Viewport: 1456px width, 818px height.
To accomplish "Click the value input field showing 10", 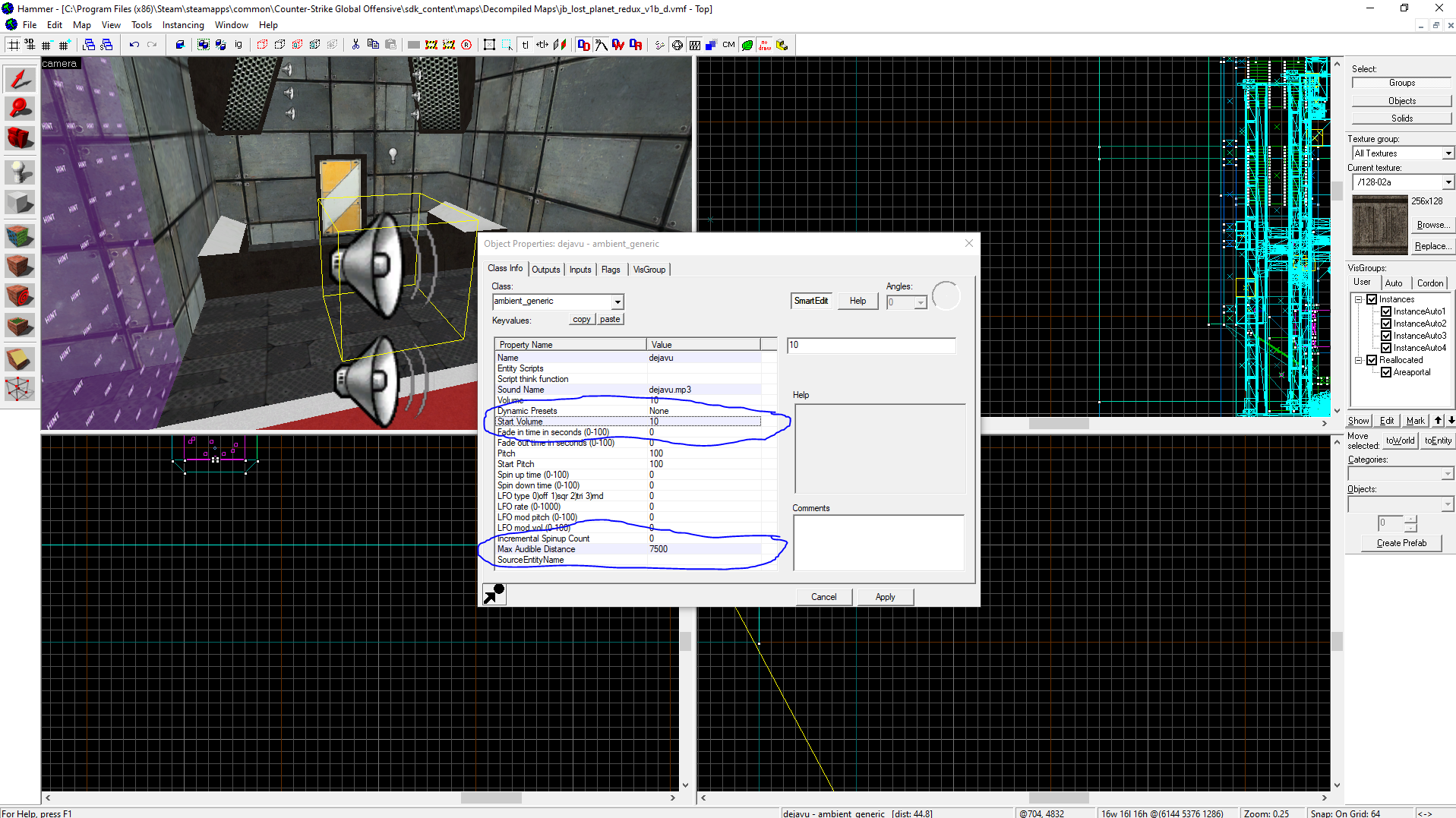I will (871, 345).
